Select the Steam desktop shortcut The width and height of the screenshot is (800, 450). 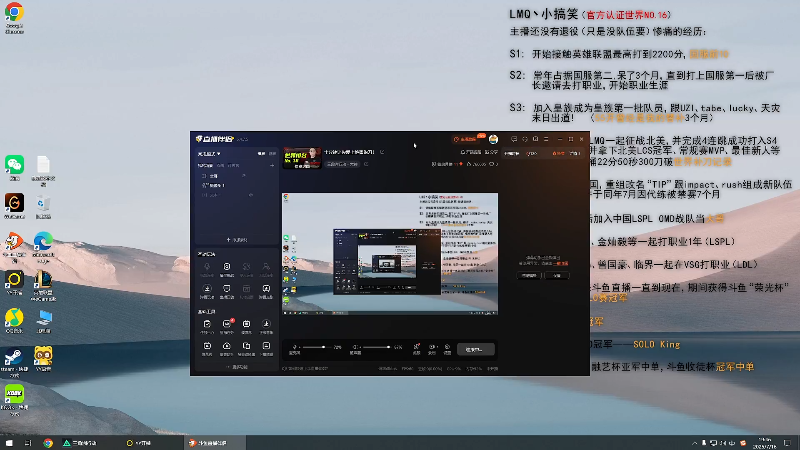click(x=14, y=356)
